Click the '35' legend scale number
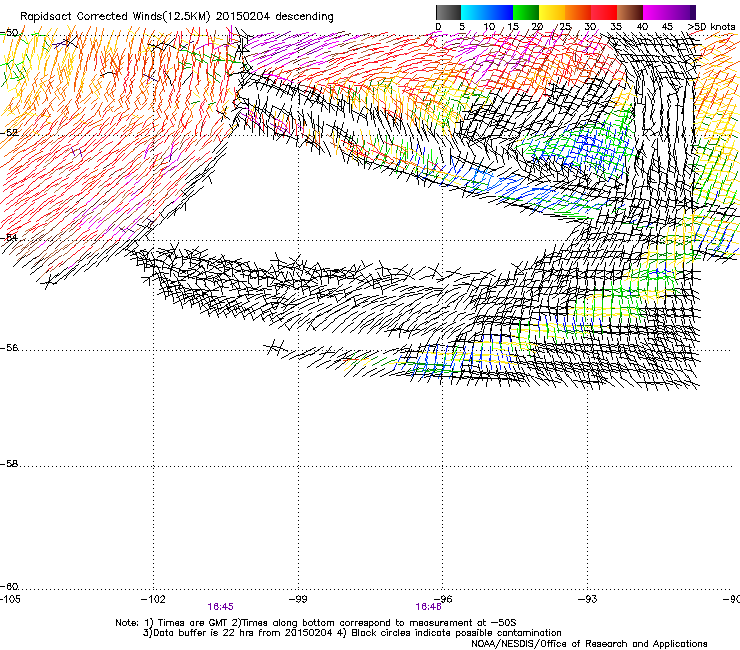The image size is (740, 650). point(616,27)
